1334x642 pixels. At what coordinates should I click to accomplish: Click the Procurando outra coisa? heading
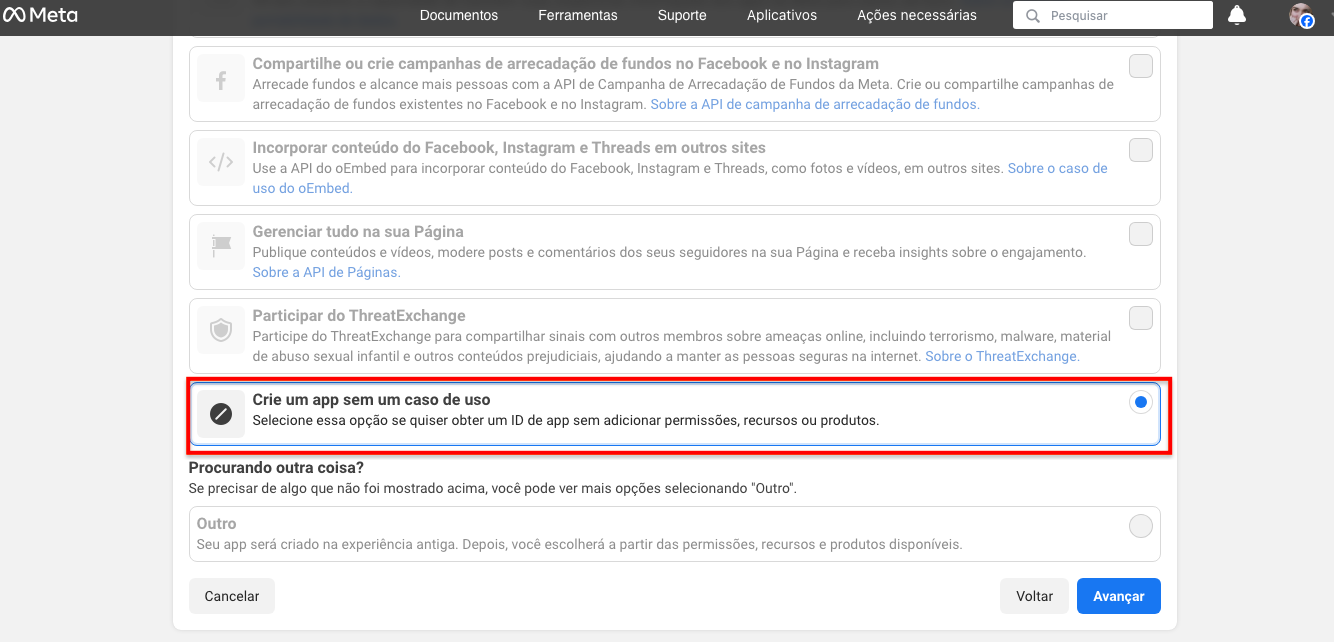click(276, 468)
